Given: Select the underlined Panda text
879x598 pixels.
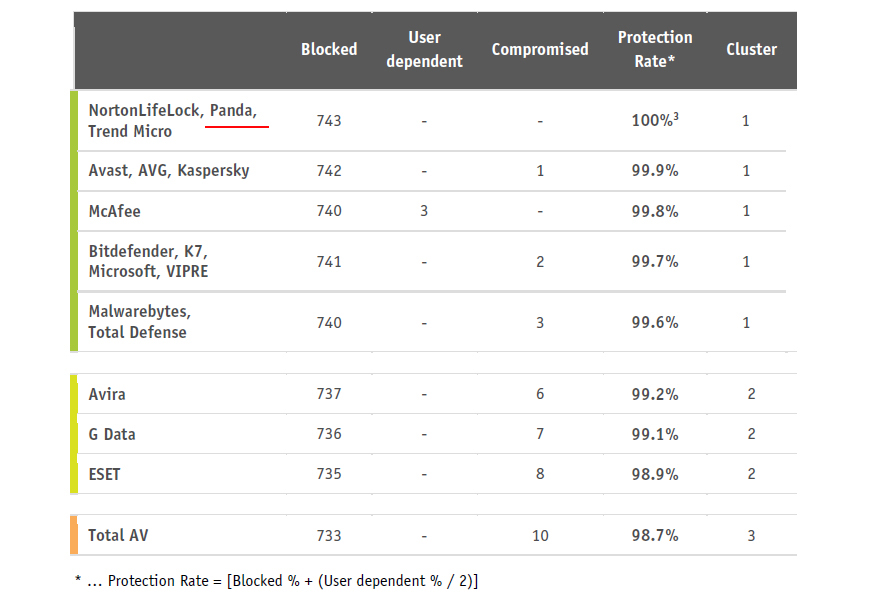Looking at the screenshot, I should [233, 110].
